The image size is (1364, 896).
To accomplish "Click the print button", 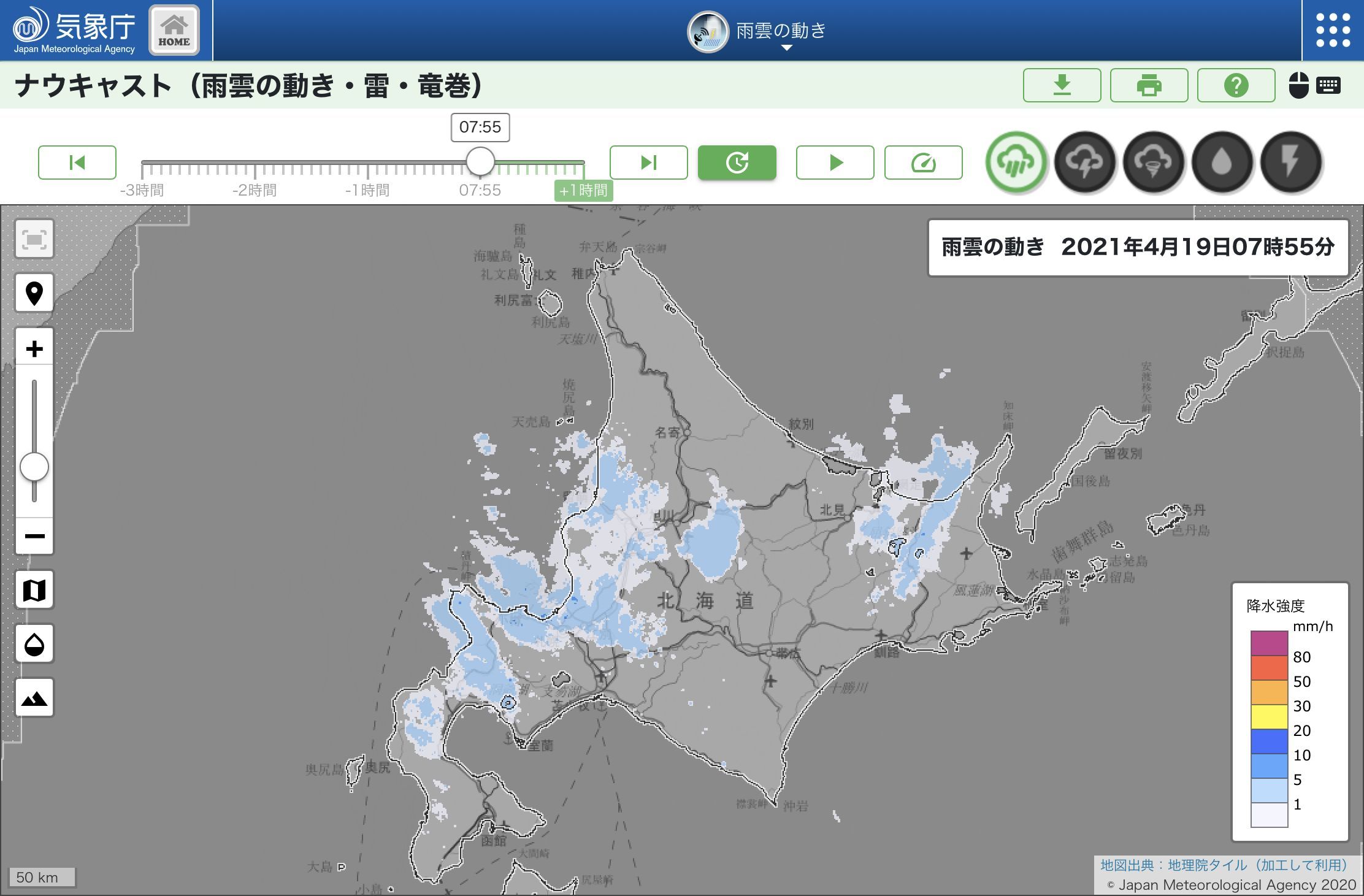I will coord(1149,85).
